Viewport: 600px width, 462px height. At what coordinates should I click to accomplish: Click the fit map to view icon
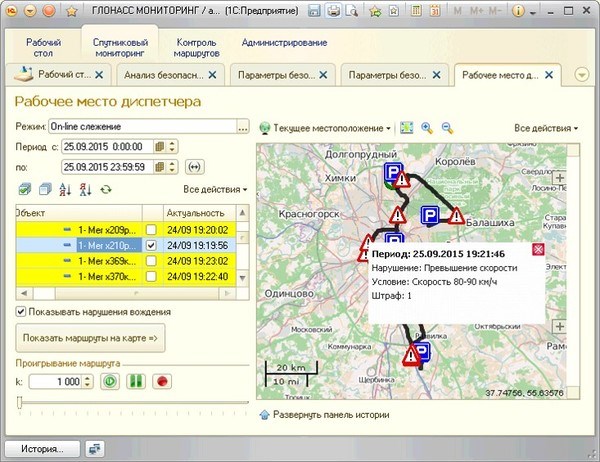[x=406, y=128]
